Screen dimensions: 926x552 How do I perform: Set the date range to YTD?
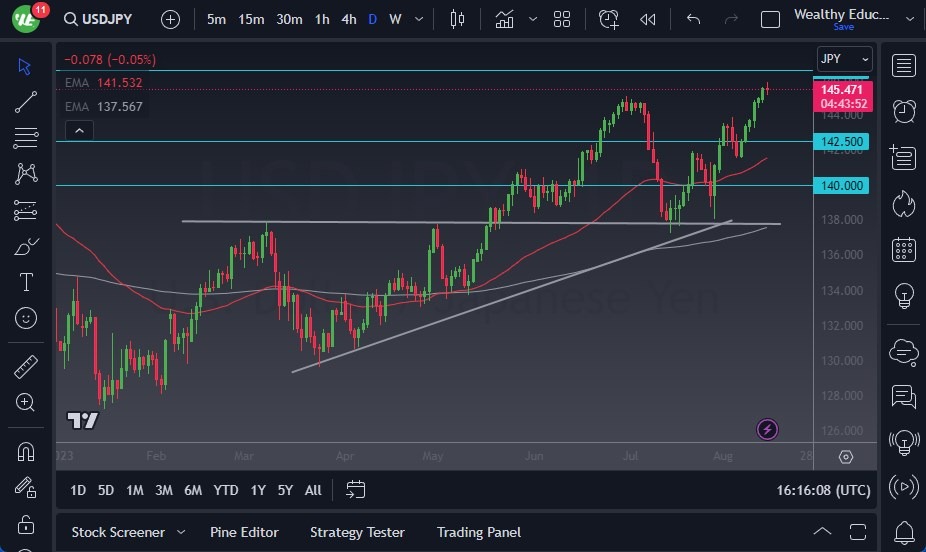click(x=226, y=490)
